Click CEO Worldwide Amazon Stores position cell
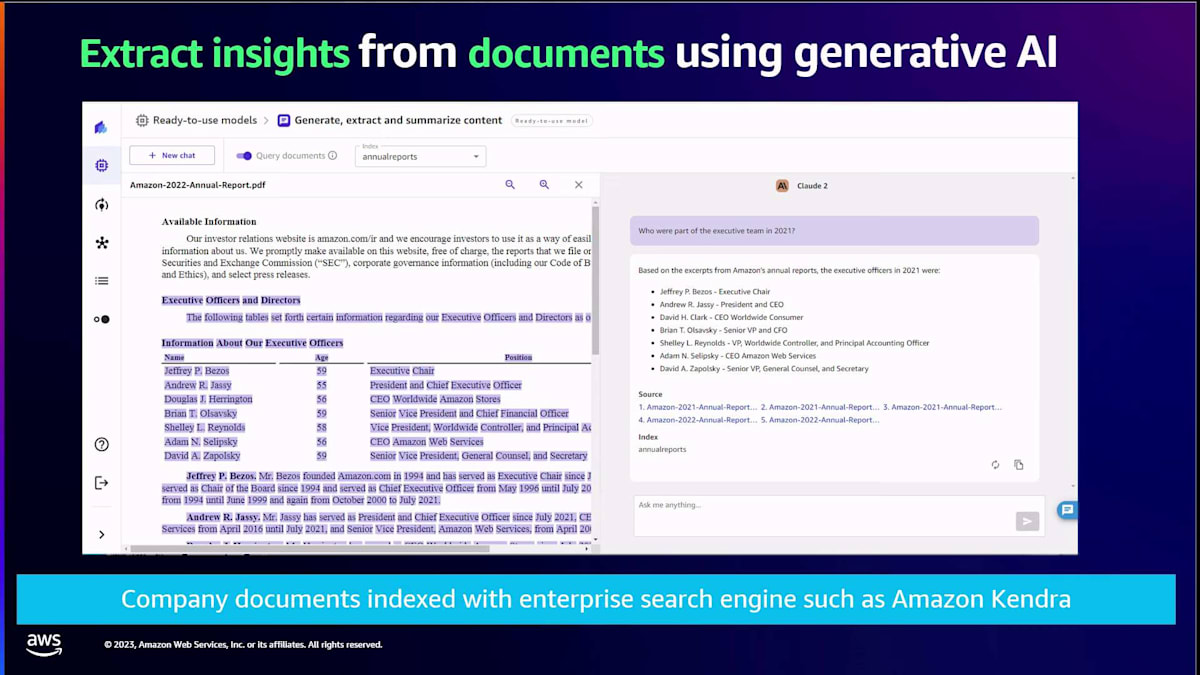The image size is (1200, 675). coord(435,399)
